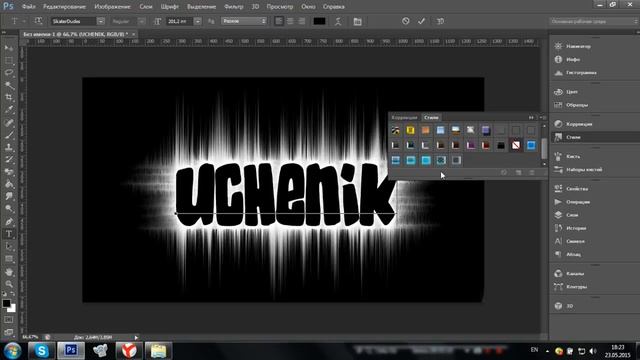This screenshot has height=360, width=640.
Task: Select the Path Selection tool
Action: click(x=9, y=247)
